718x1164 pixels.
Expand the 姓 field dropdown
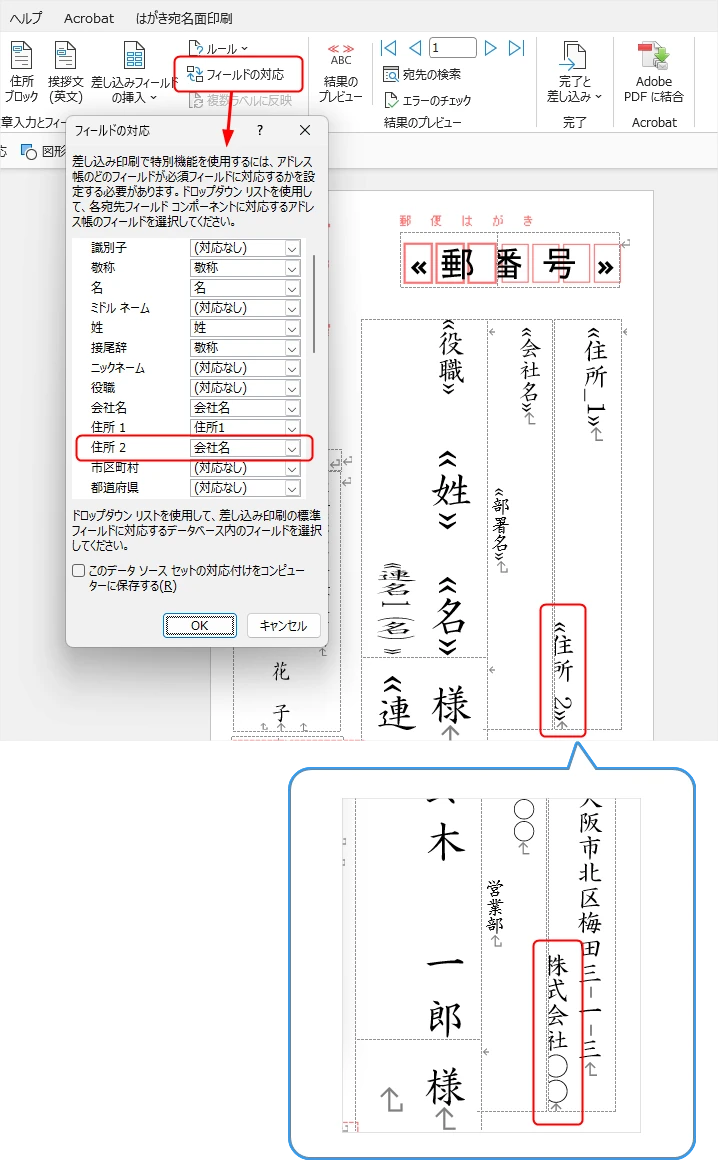(x=292, y=328)
